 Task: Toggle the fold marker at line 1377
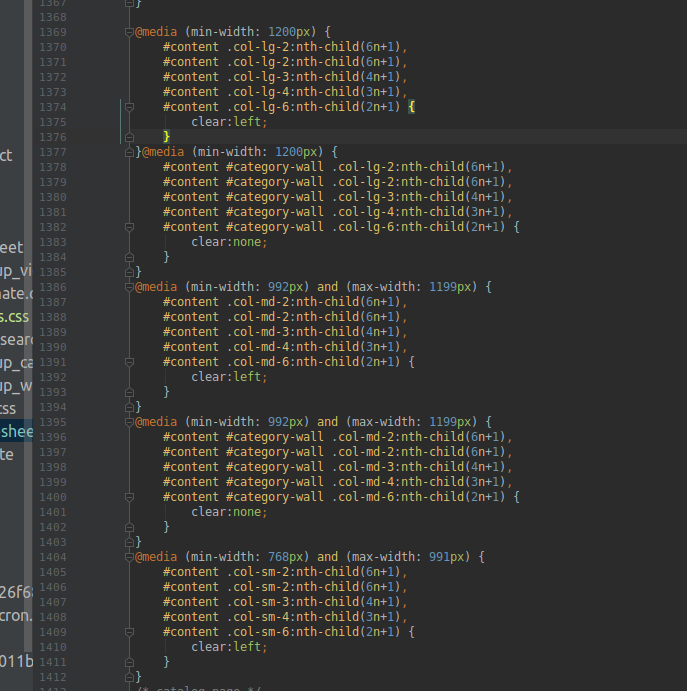pos(129,152)
